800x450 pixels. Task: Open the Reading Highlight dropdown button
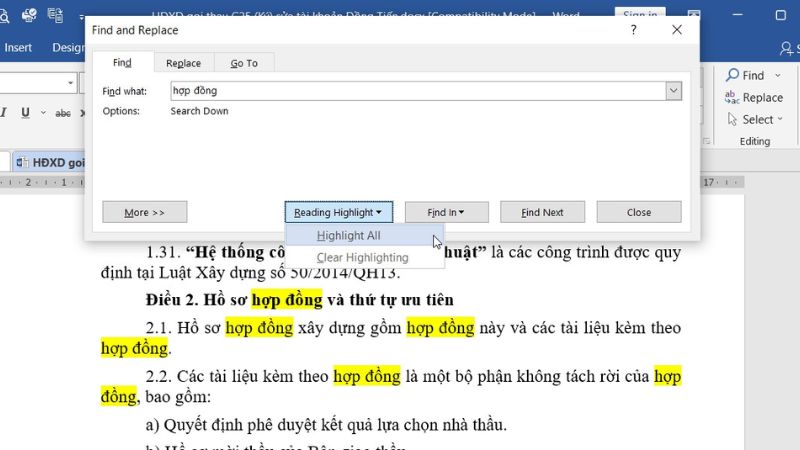(x=338, y=212)
